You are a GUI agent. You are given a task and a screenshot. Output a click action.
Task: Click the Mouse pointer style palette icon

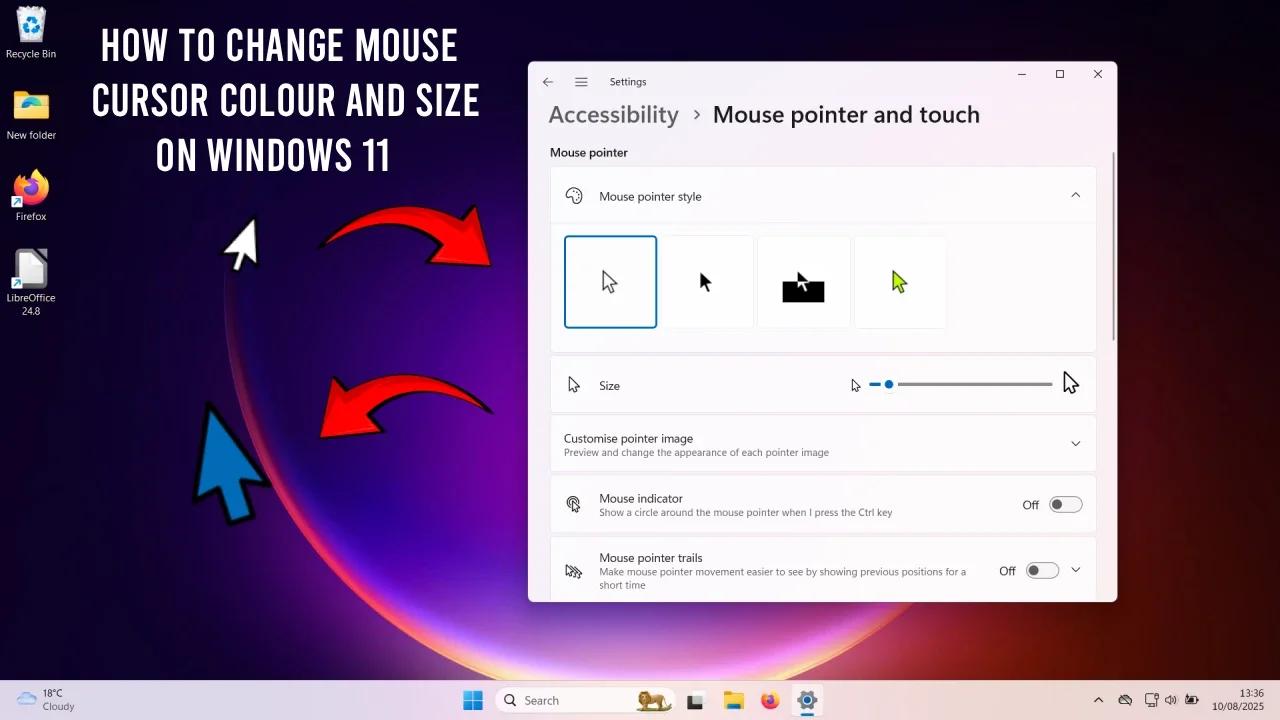click(574, 196)
